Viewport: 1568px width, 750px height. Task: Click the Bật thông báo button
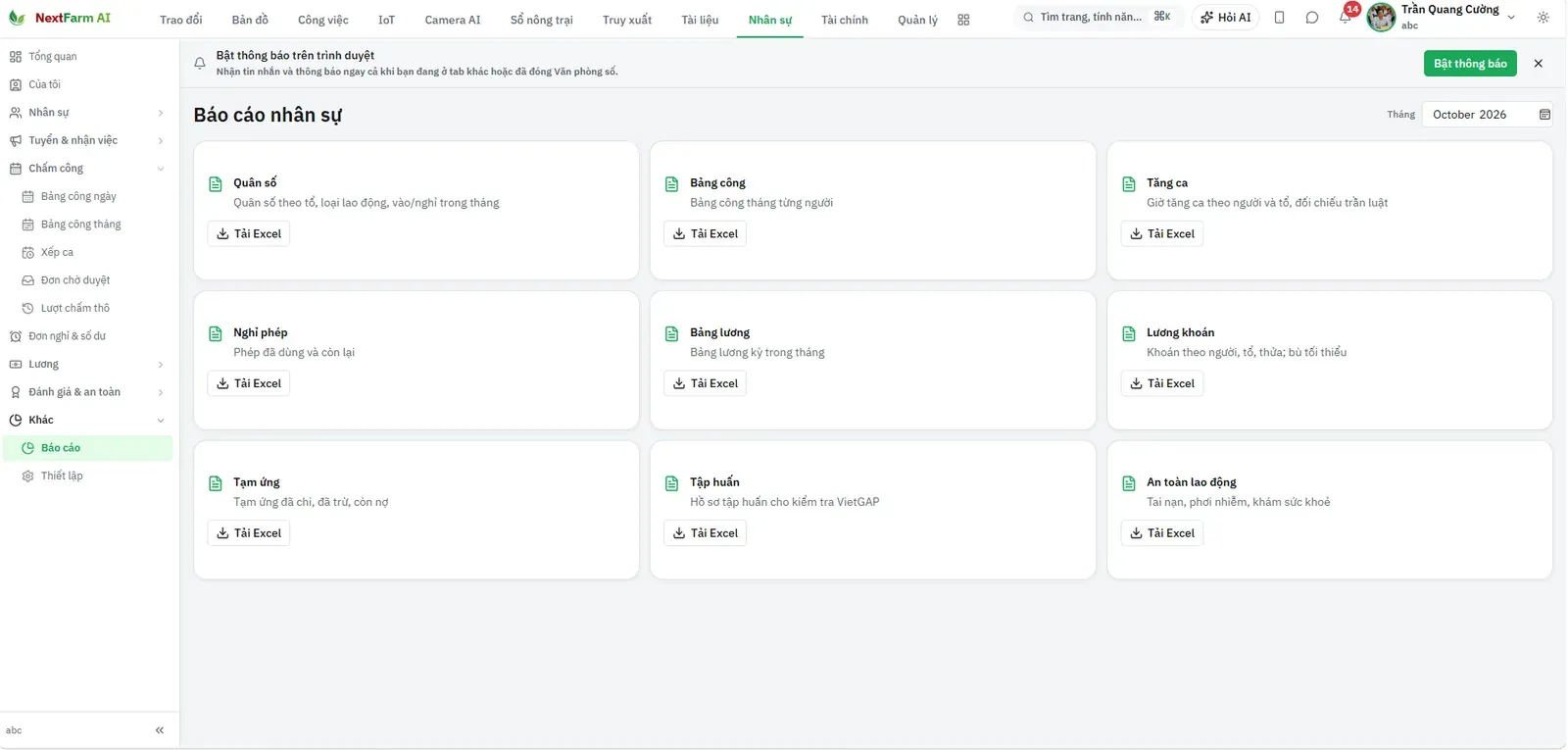[x=1470, y=64]
